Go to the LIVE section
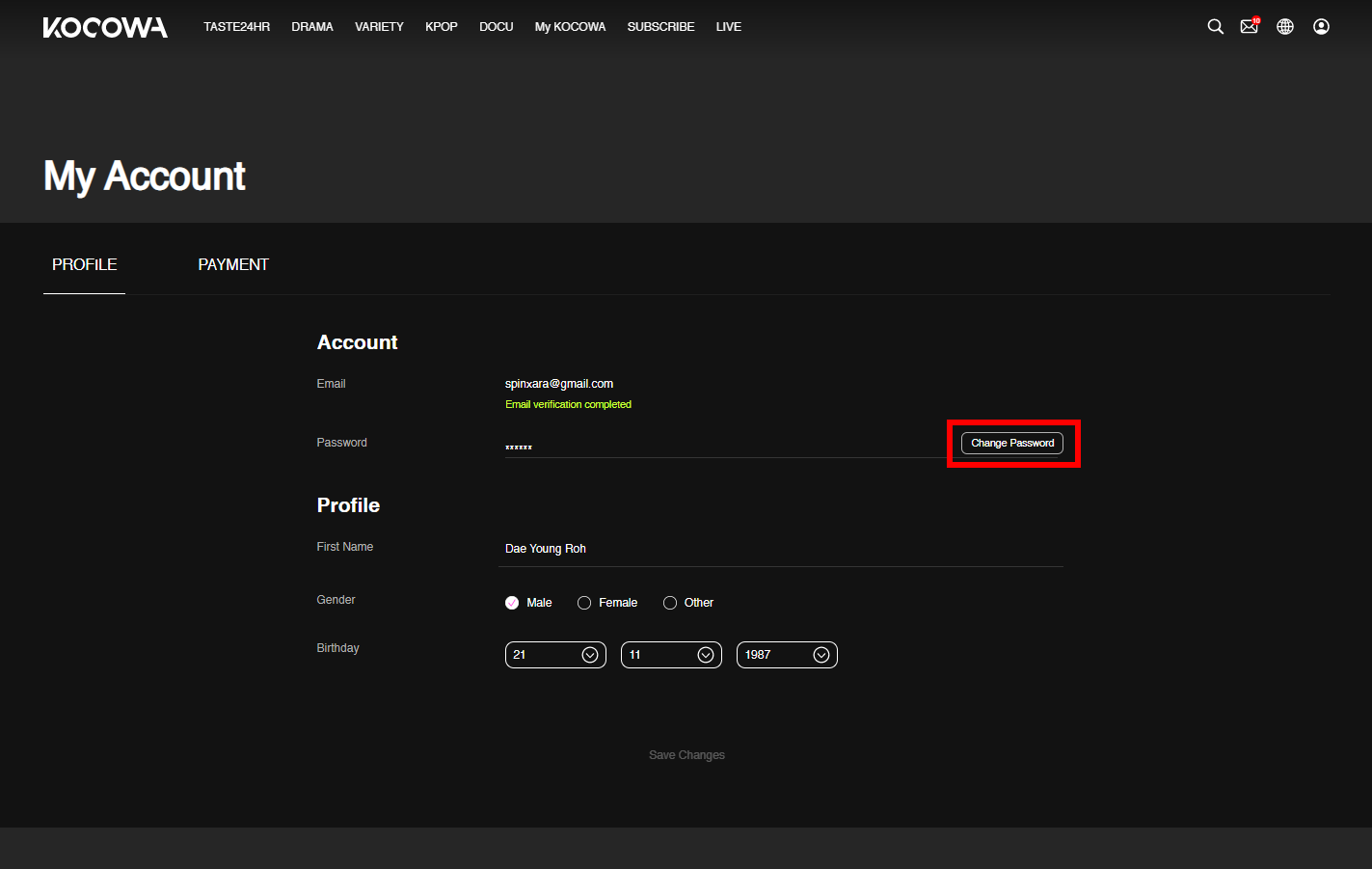This screenshot has height=869, width=1372. coord(729,27)
